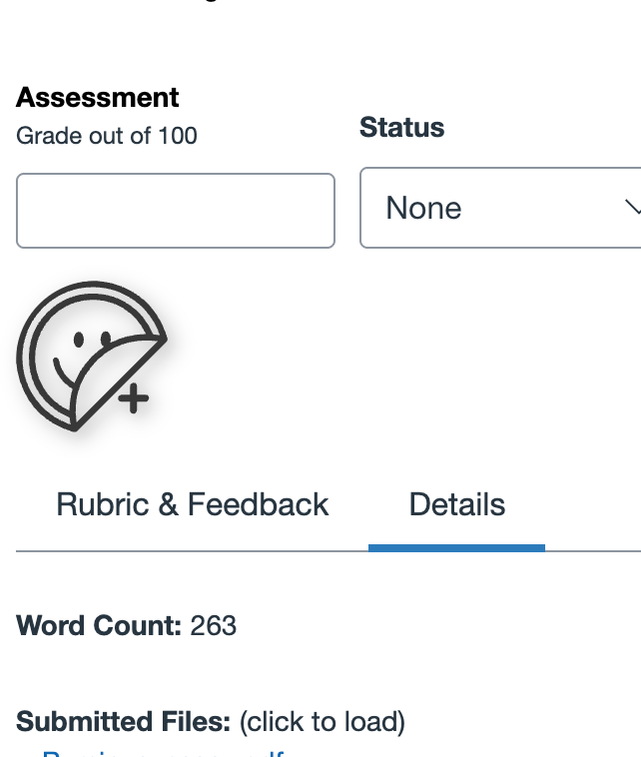
Task: Switch to the Rubric & Feedback tab
Action: 192,504
